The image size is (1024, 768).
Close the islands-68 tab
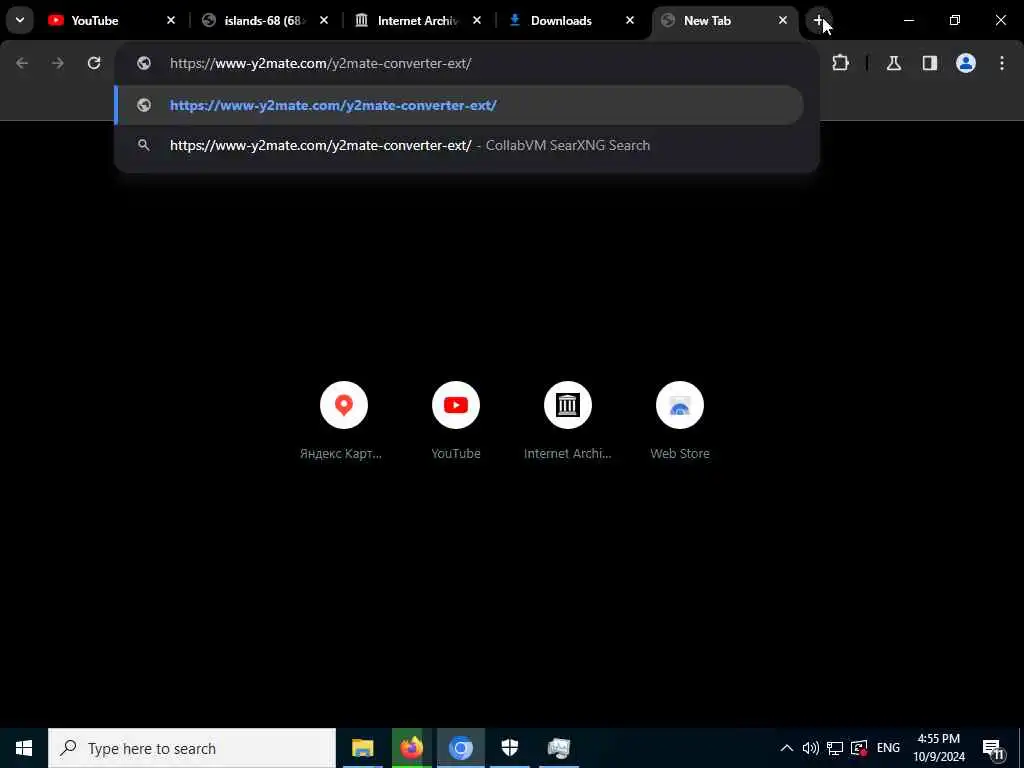click(324, 20)
